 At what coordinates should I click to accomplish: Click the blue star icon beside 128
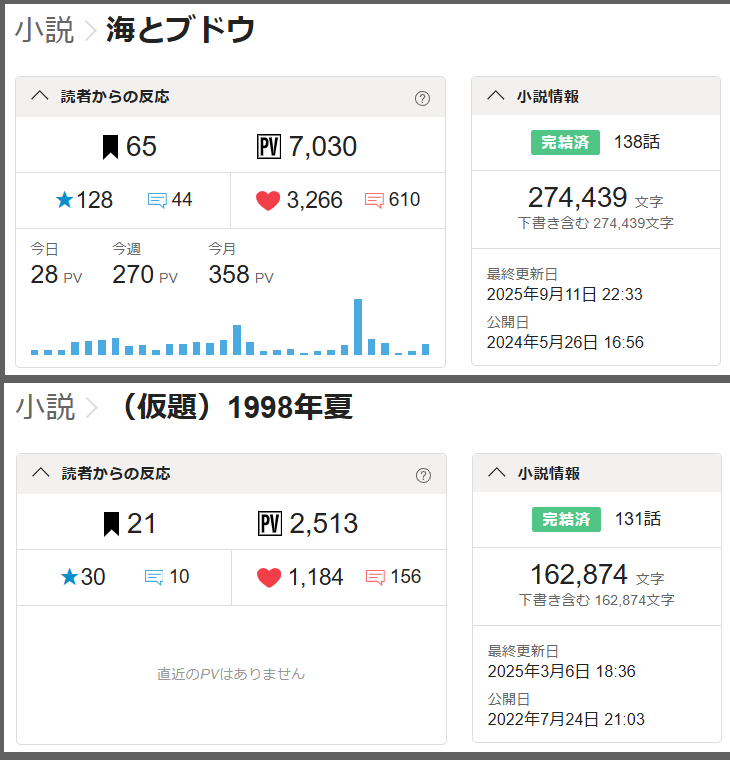pos(65,200)
